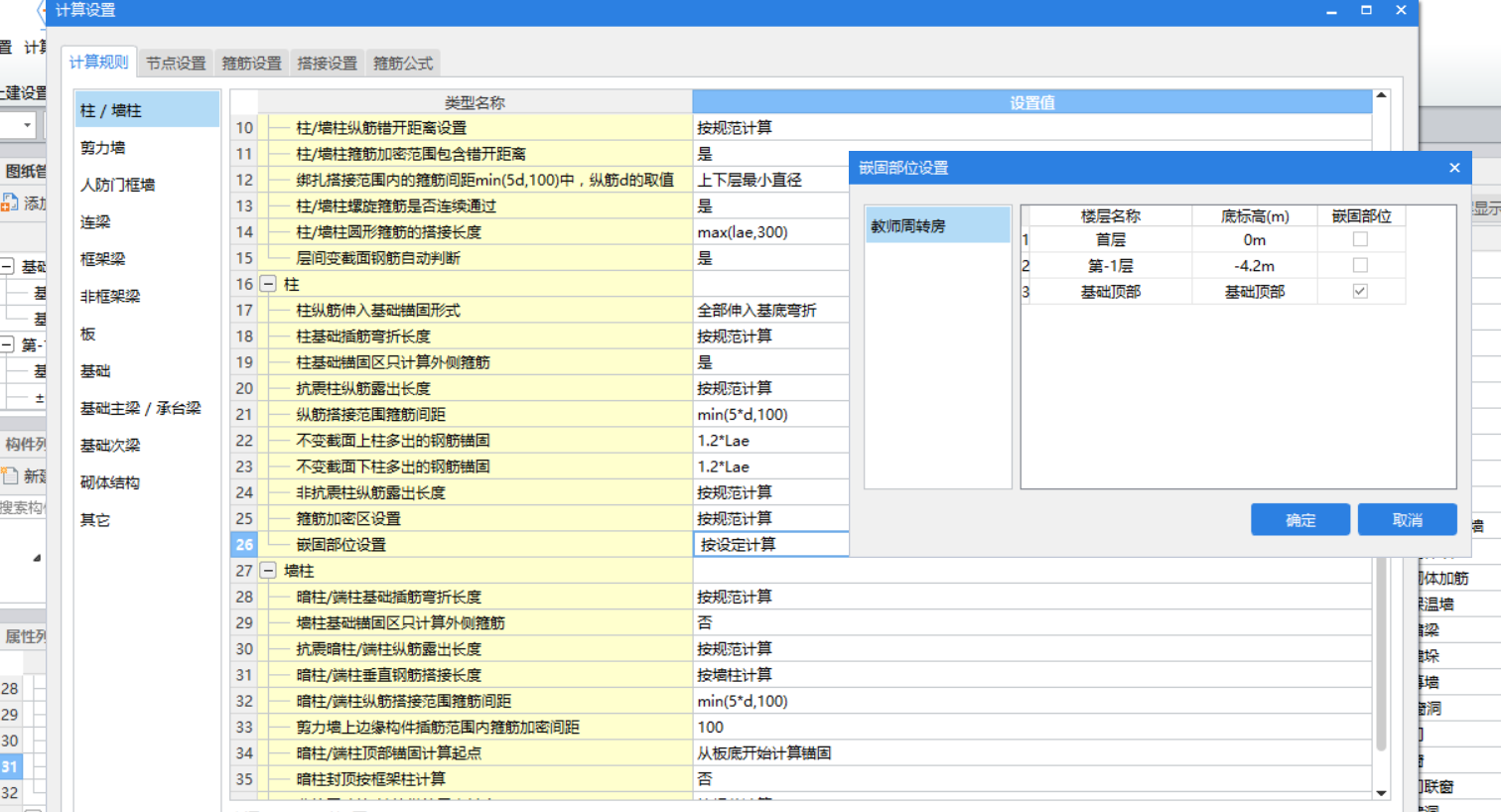Close the 计算设置 window
The image size is (1501, 812).
(x=1401, y=10)
